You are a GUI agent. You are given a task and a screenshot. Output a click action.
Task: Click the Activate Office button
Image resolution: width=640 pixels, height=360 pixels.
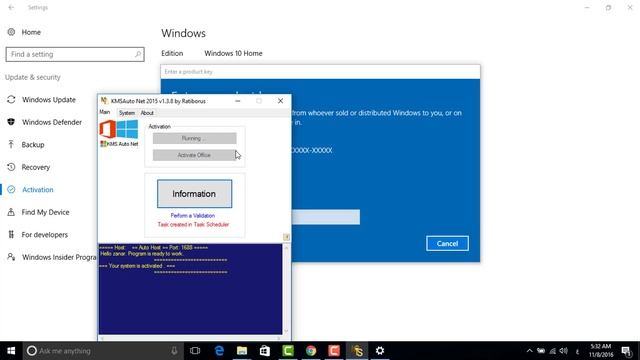[195, 155]
